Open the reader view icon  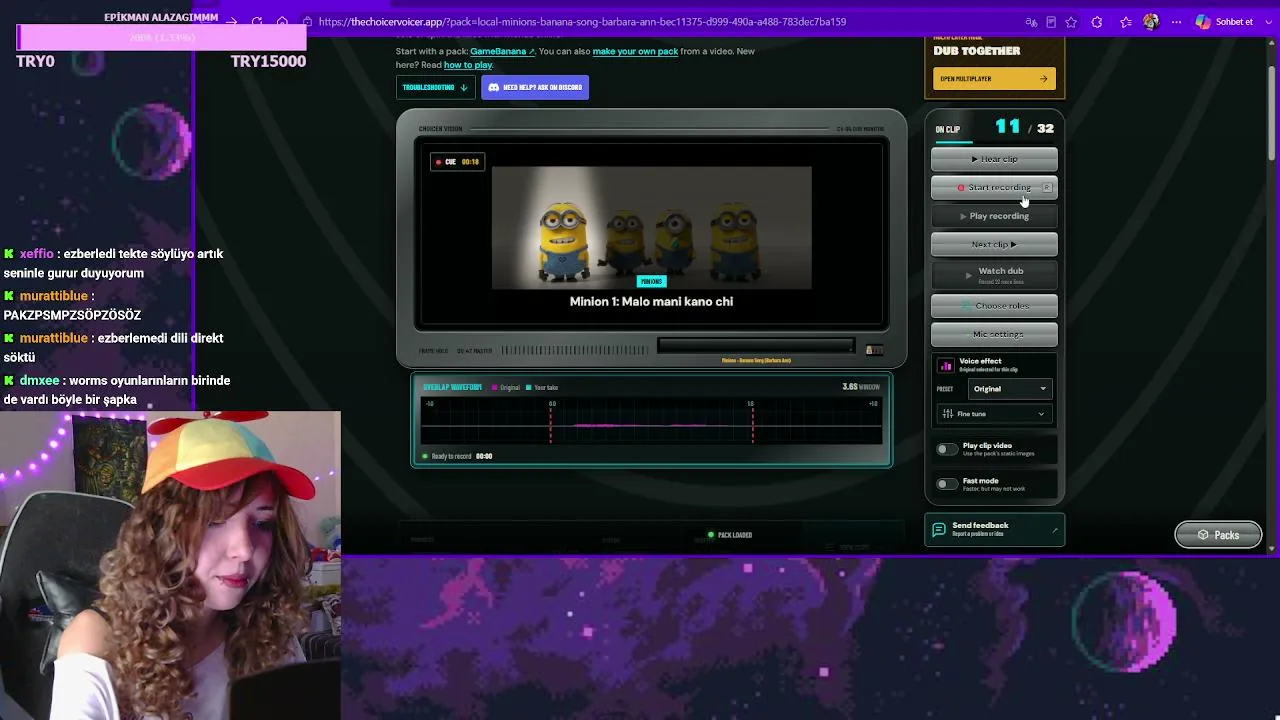pyautogui.click(x=1051, y=22)
